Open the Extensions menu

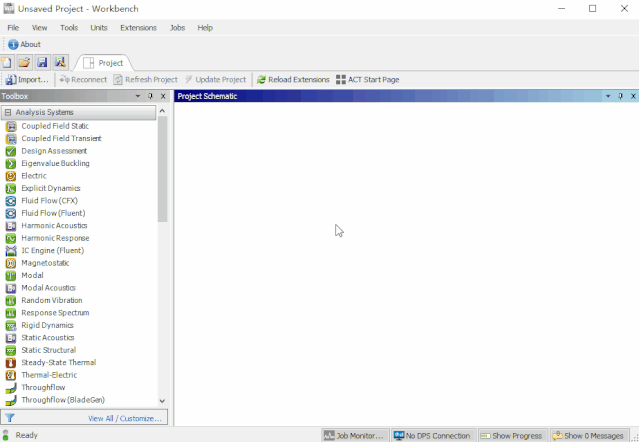click(139, 28)
